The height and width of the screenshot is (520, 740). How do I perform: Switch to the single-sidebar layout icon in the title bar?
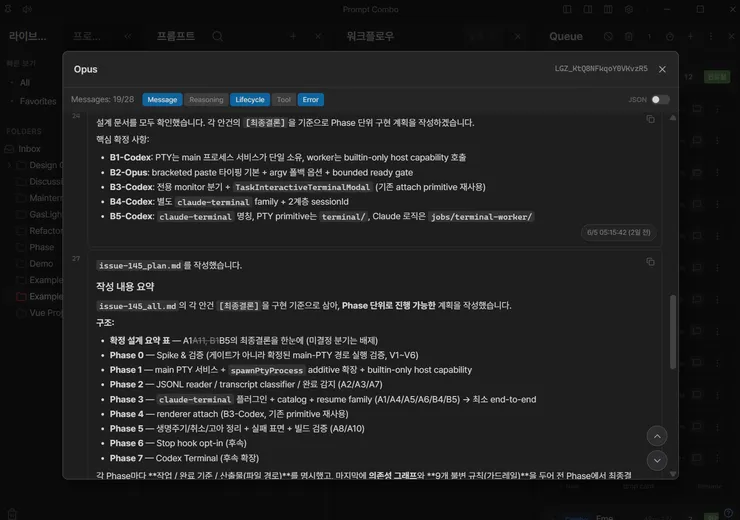pos(567,9)
